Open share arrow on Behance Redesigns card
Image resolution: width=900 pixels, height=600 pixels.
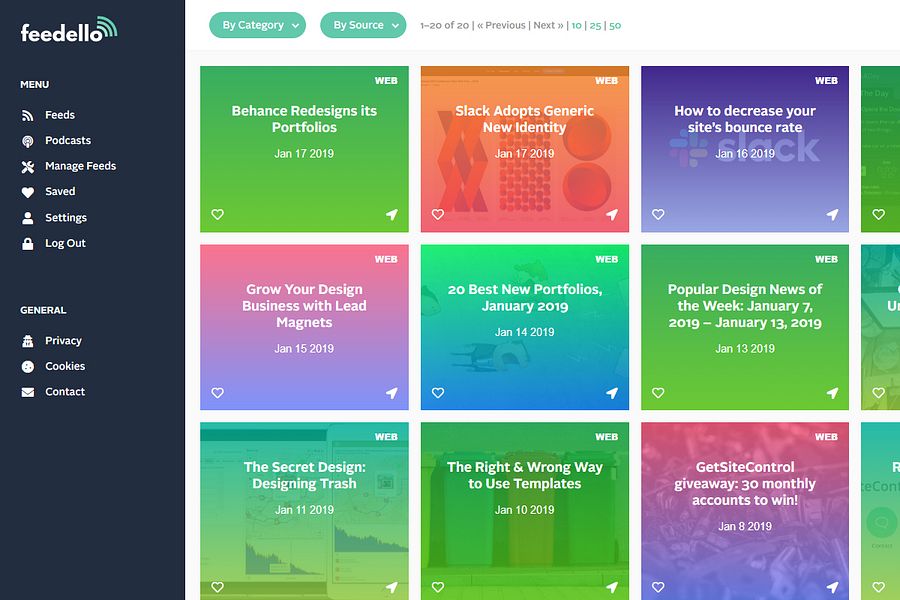click(x=391, y=214)
